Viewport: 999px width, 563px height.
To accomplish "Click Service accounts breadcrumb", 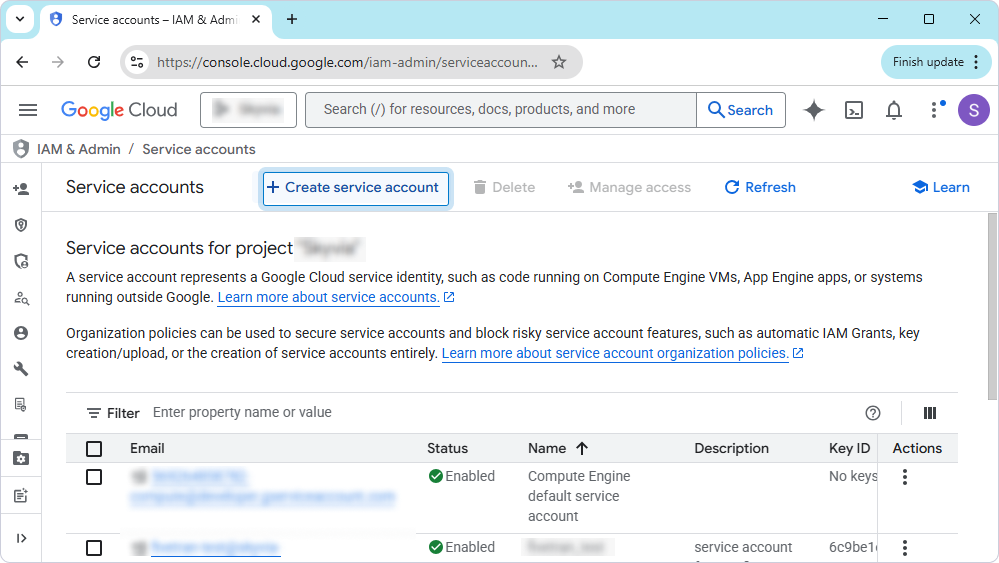I will [199, 149].
